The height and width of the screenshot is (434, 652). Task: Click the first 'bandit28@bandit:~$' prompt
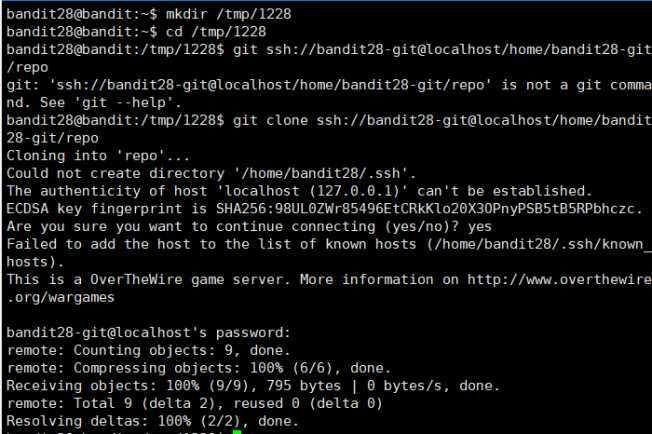pyautogui.click(x=82, y=14)
